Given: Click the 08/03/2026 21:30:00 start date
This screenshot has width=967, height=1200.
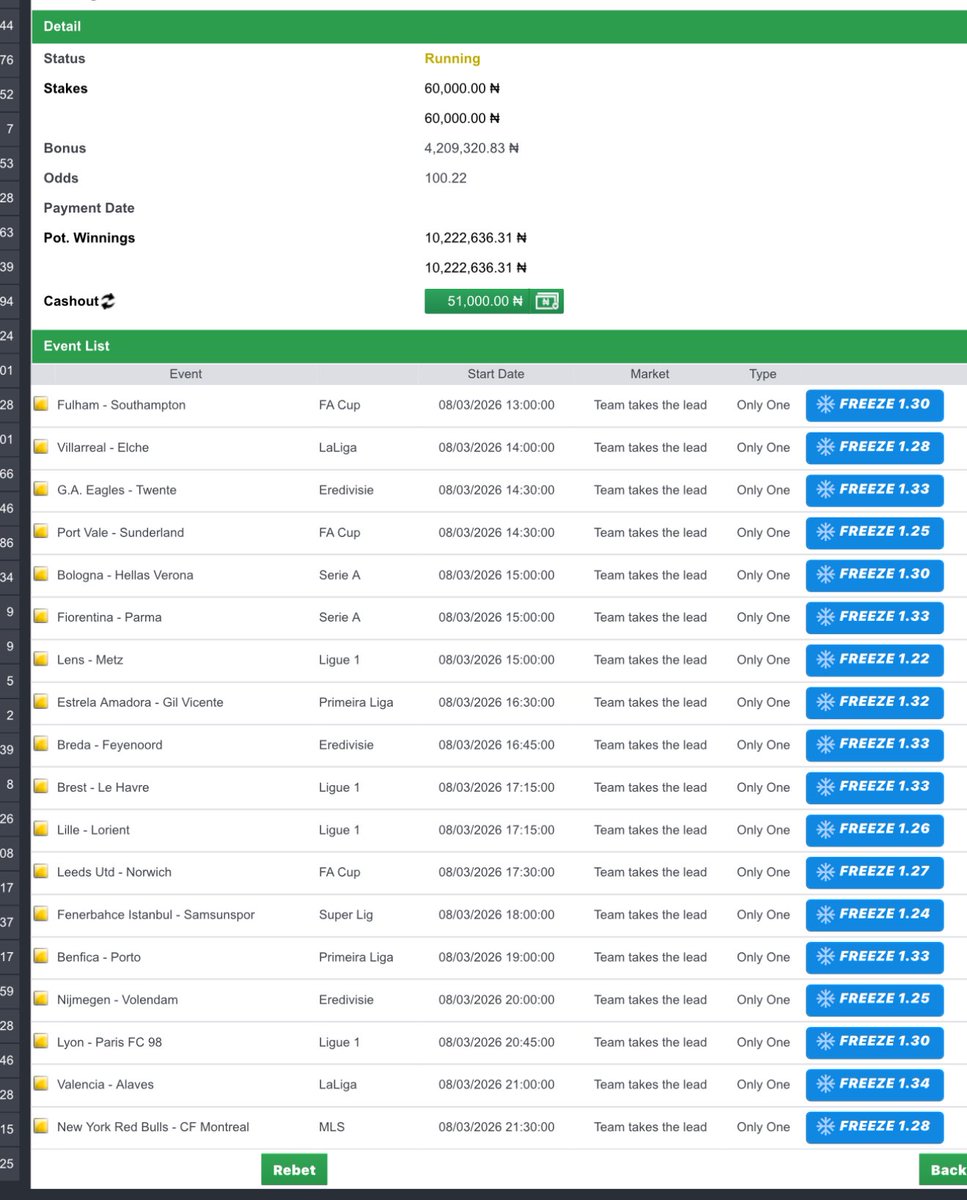Looking at the screenshot, I should [497, 1127].
